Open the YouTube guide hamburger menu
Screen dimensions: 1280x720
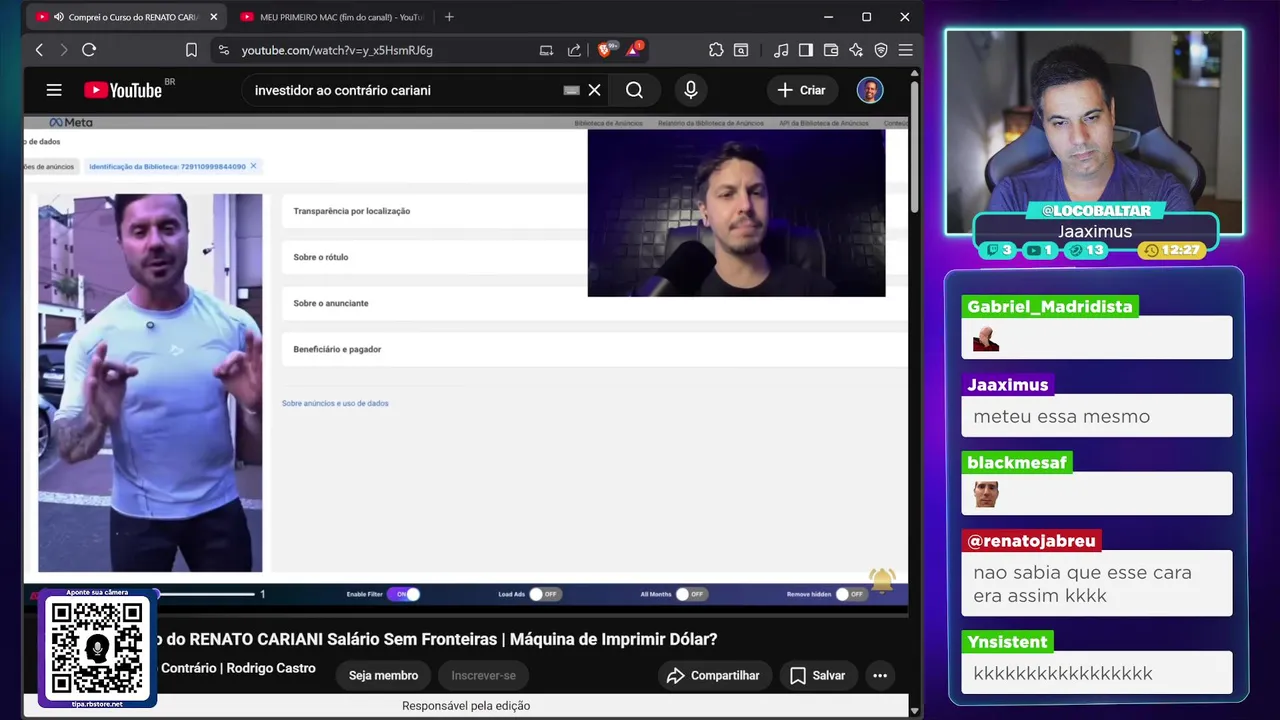(54, 90)
